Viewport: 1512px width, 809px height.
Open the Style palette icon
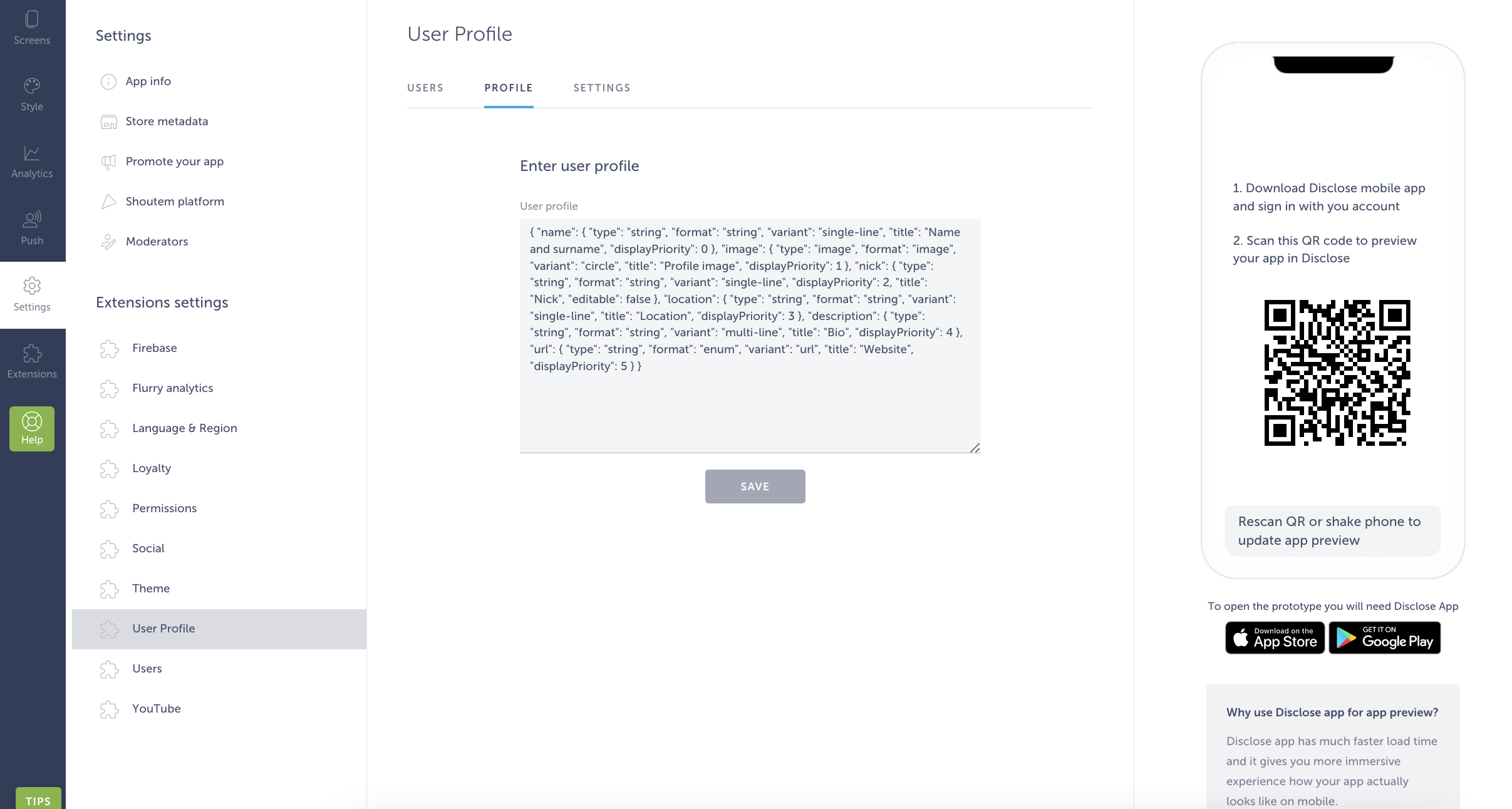32,86
